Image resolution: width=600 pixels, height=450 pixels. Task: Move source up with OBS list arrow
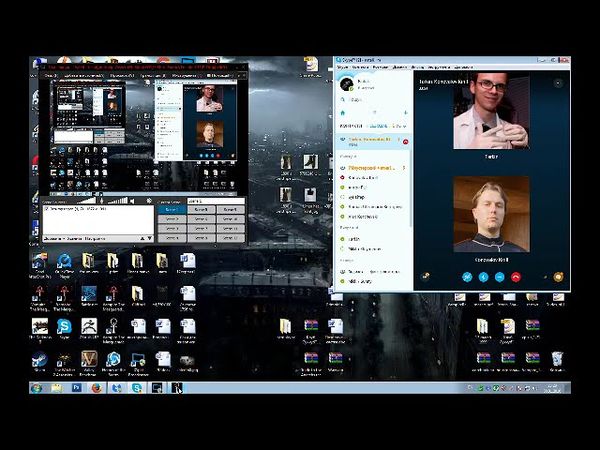tap(143, 238)
